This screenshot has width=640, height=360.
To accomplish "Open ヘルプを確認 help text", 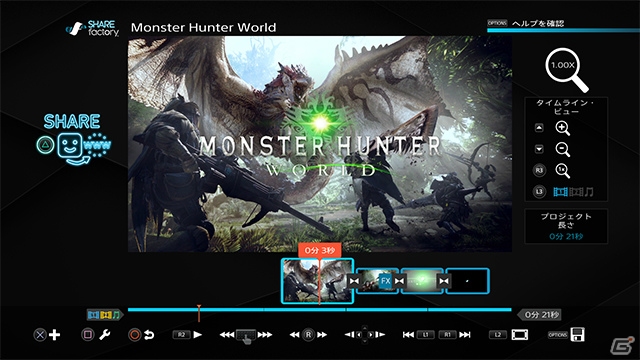I will click(538, 23).
